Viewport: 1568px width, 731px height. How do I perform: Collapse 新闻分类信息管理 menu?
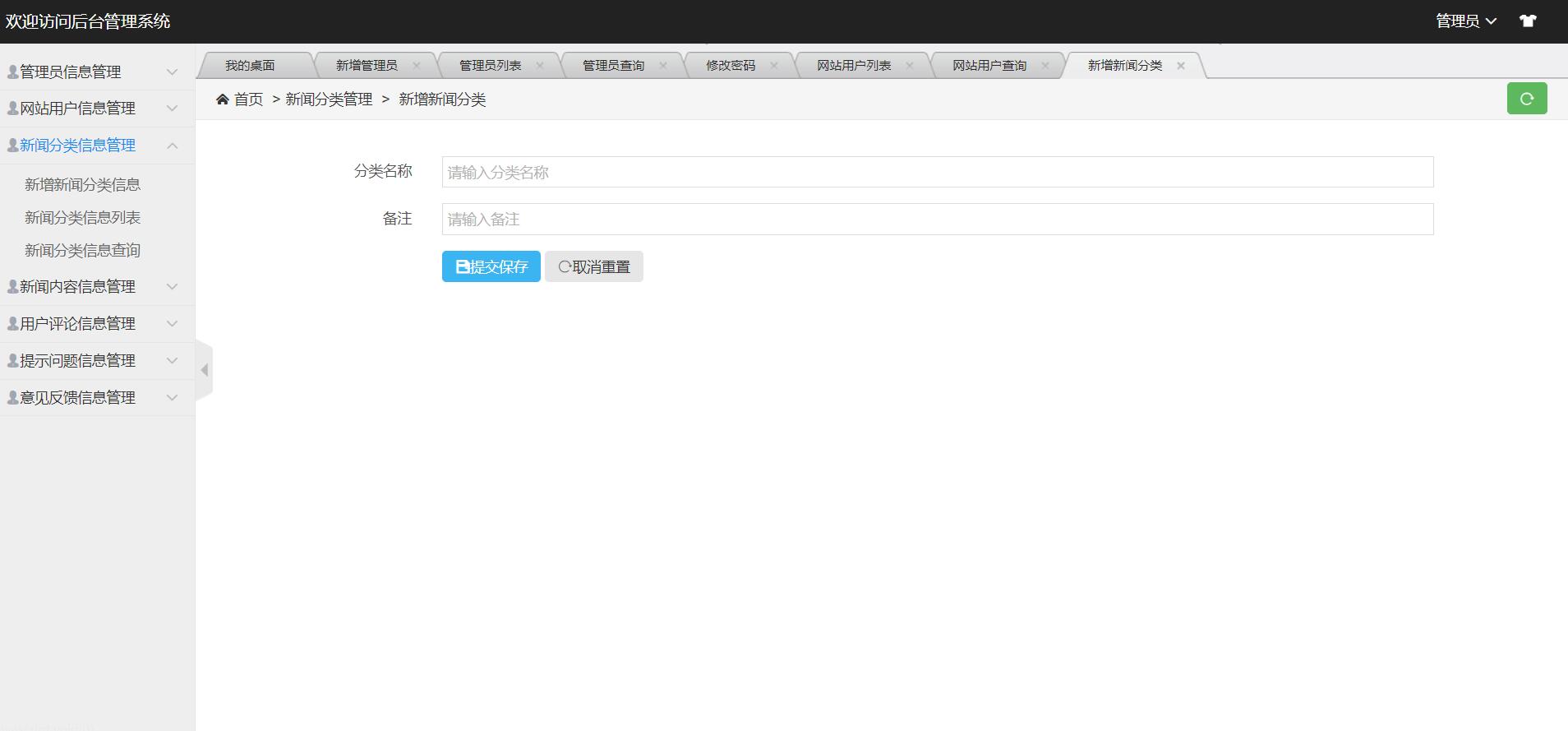click(x=97, y=146)
